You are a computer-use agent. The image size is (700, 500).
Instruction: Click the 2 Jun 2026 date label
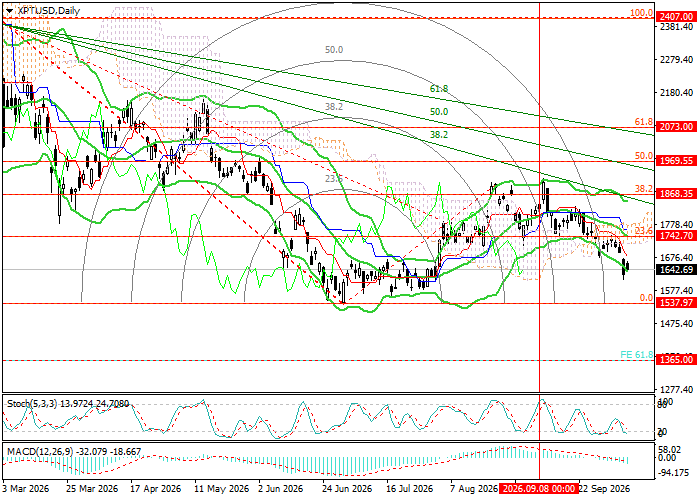(x=283, y=489)
